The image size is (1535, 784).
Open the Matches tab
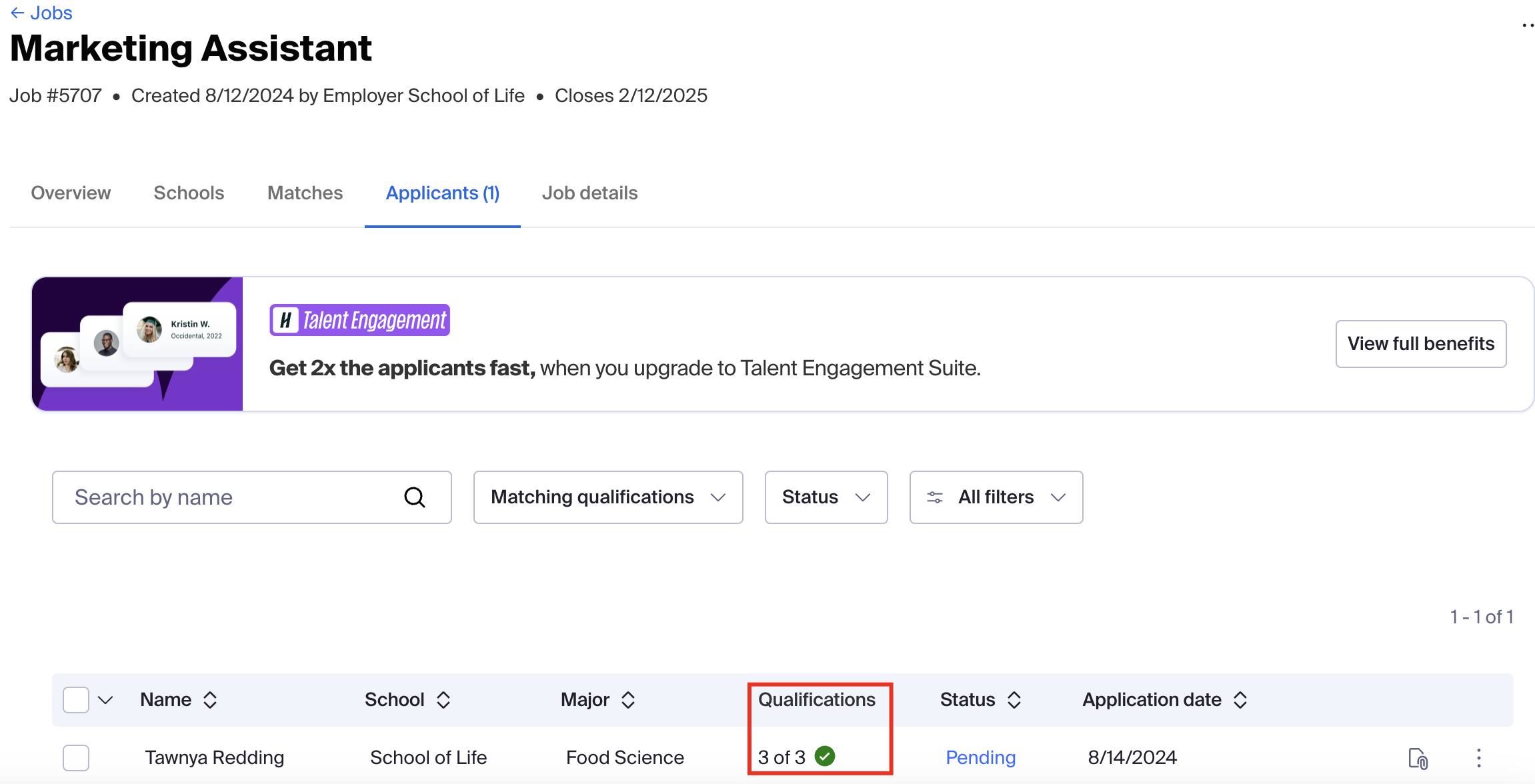point(305,193)
